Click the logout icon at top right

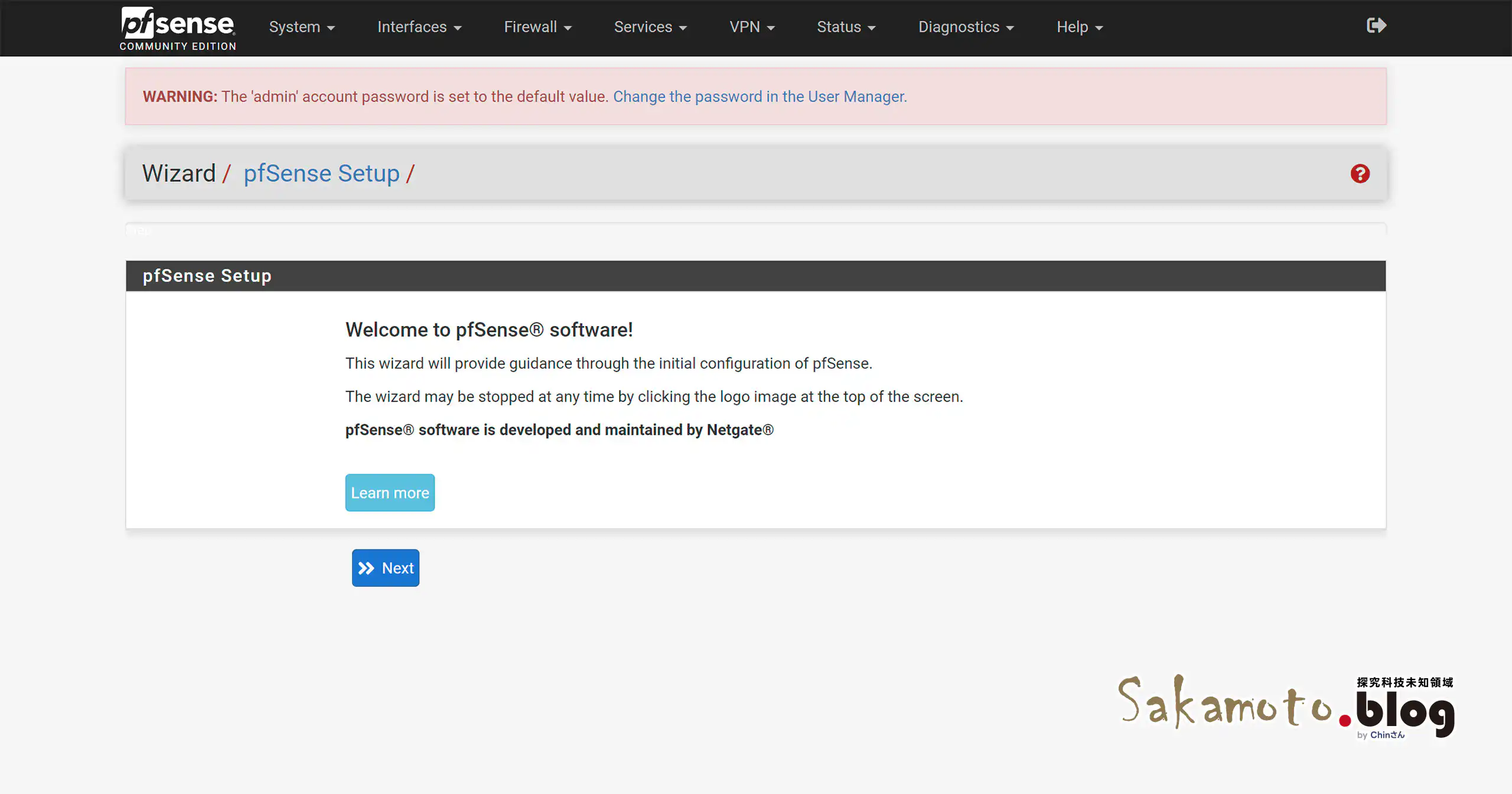[x=1376, y=25]
